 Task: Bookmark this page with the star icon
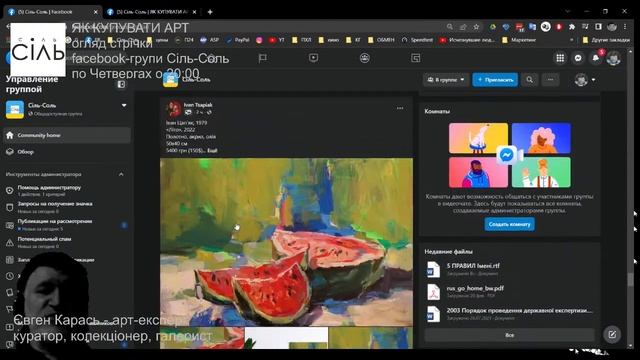476,27
